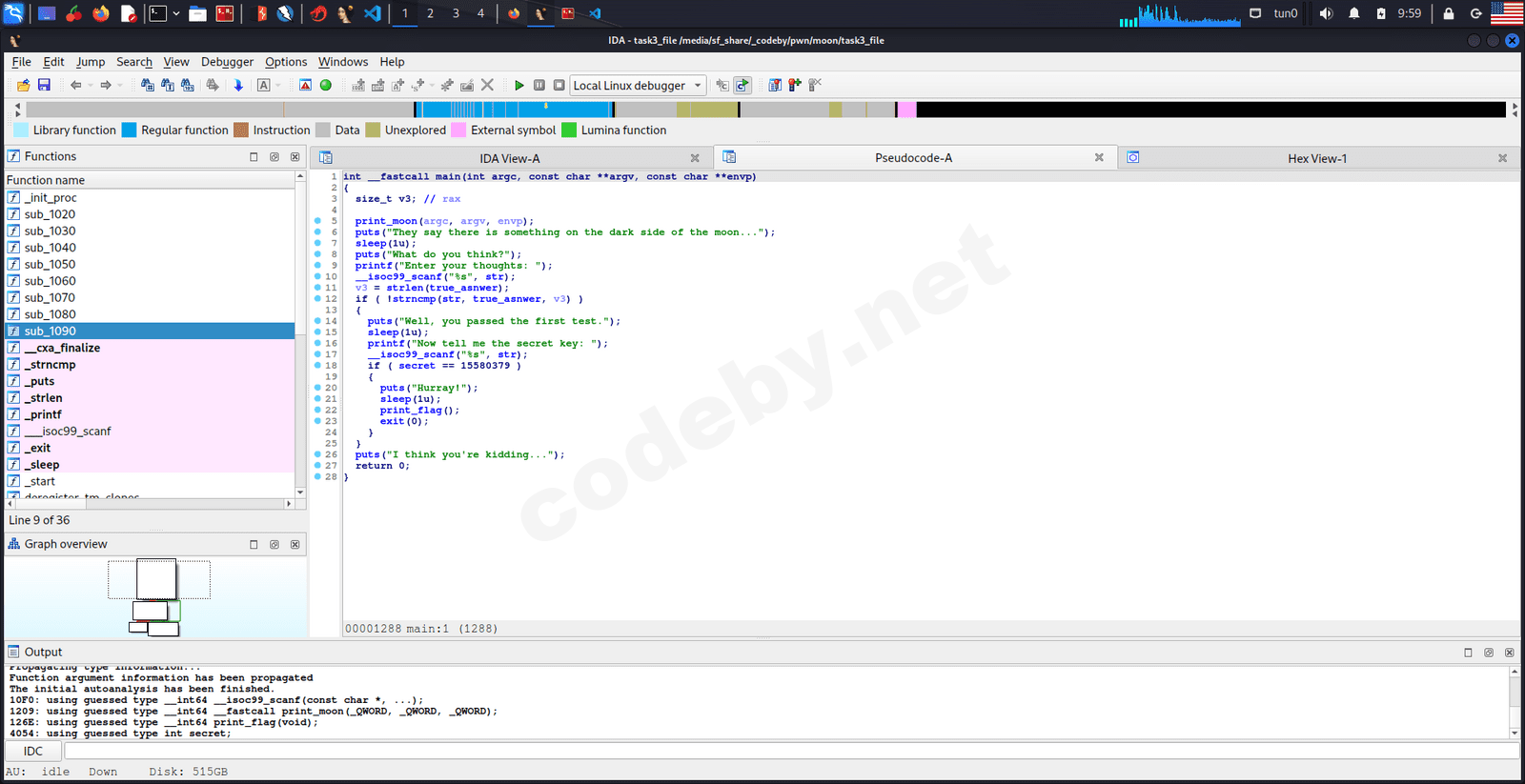
Task: Click the IDC button
Action: [x=33, y=751]
